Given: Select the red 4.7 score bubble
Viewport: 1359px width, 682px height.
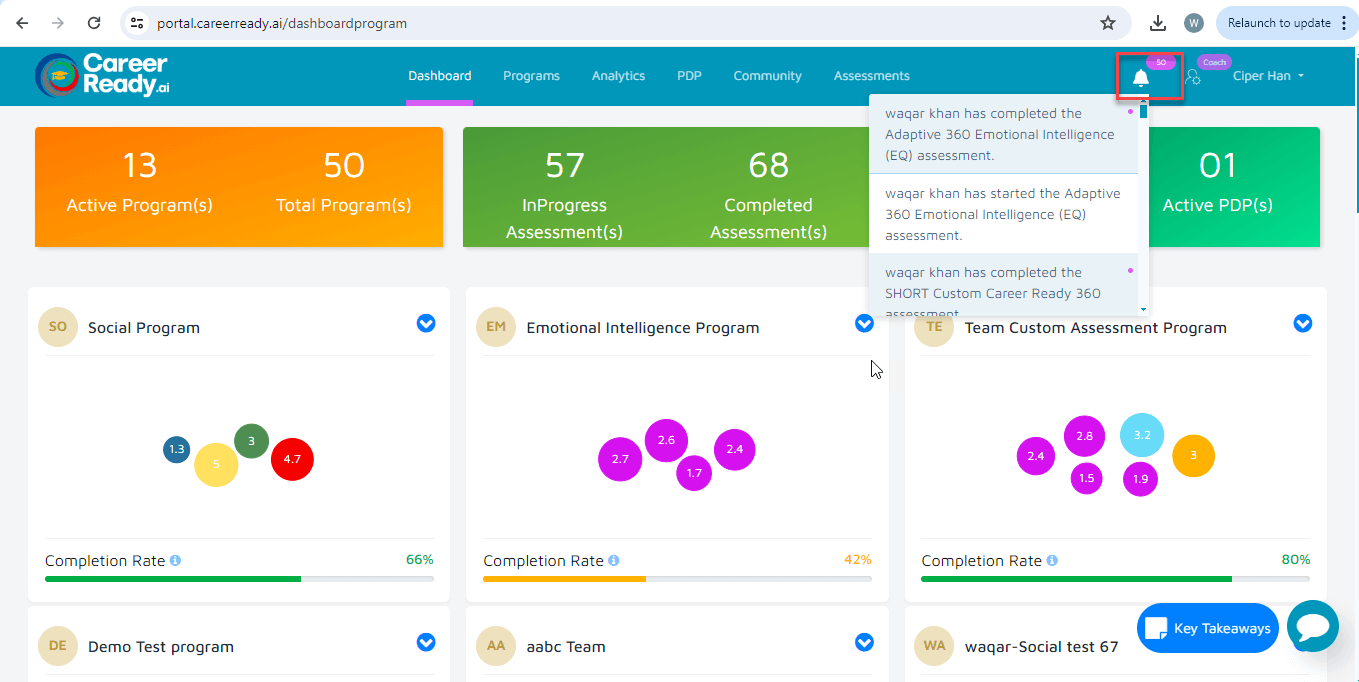Looking at the screenshot, I should (x=292, y=459).
